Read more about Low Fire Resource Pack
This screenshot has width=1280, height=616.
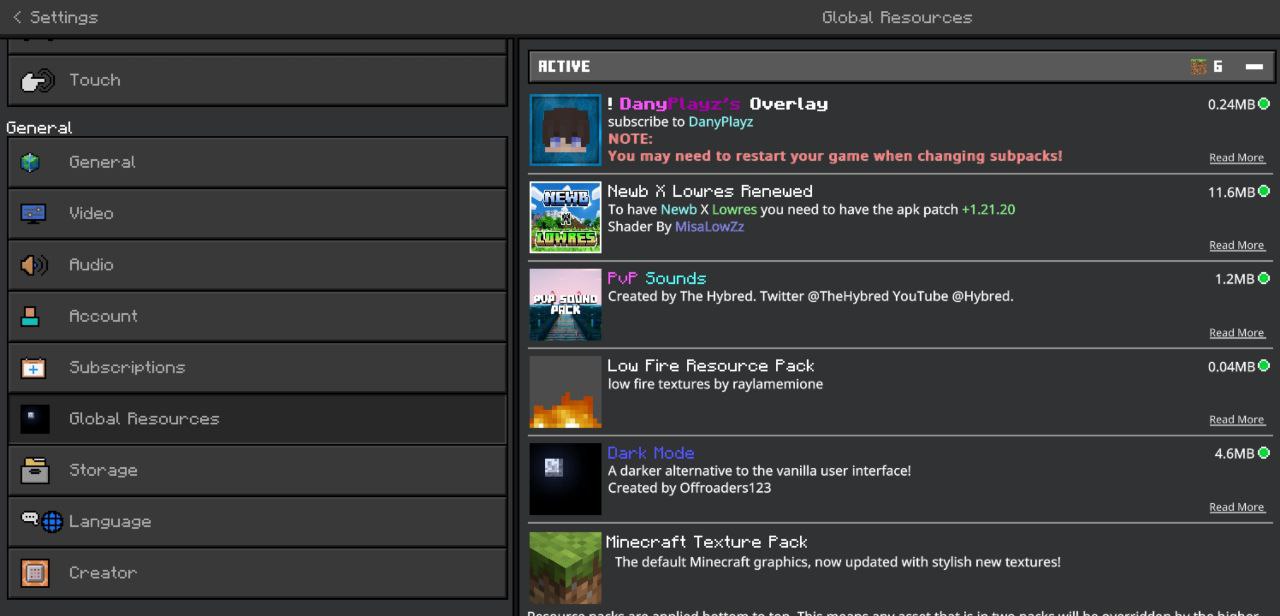pos(1237,420)
